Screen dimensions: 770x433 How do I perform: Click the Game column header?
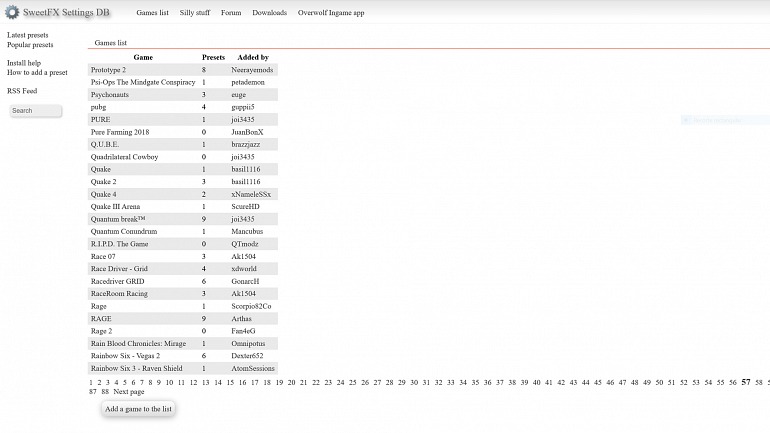click(143, 57)
